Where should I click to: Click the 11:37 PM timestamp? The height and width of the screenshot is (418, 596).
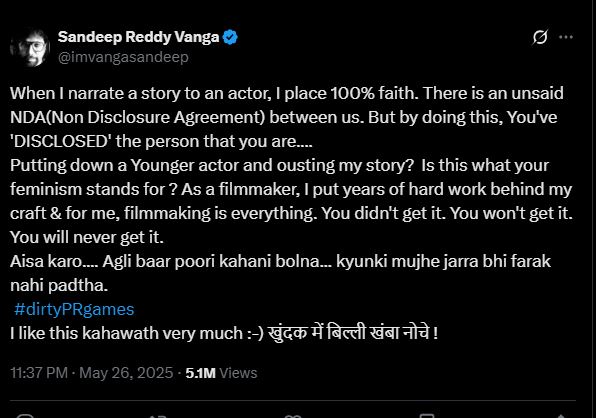pyautogui.click(x=39, y=373)
